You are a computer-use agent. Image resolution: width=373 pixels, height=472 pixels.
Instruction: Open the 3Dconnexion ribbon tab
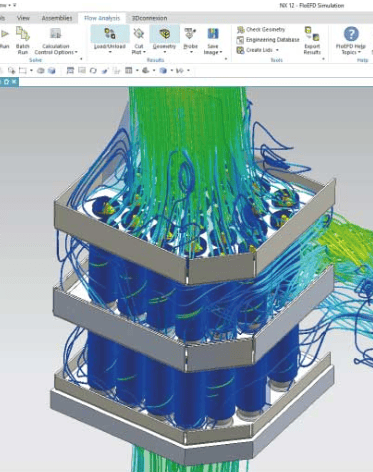click(149, 18)
